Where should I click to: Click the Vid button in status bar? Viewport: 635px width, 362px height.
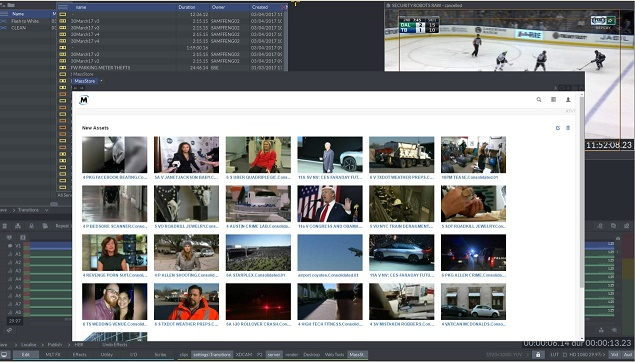point(614,355)
